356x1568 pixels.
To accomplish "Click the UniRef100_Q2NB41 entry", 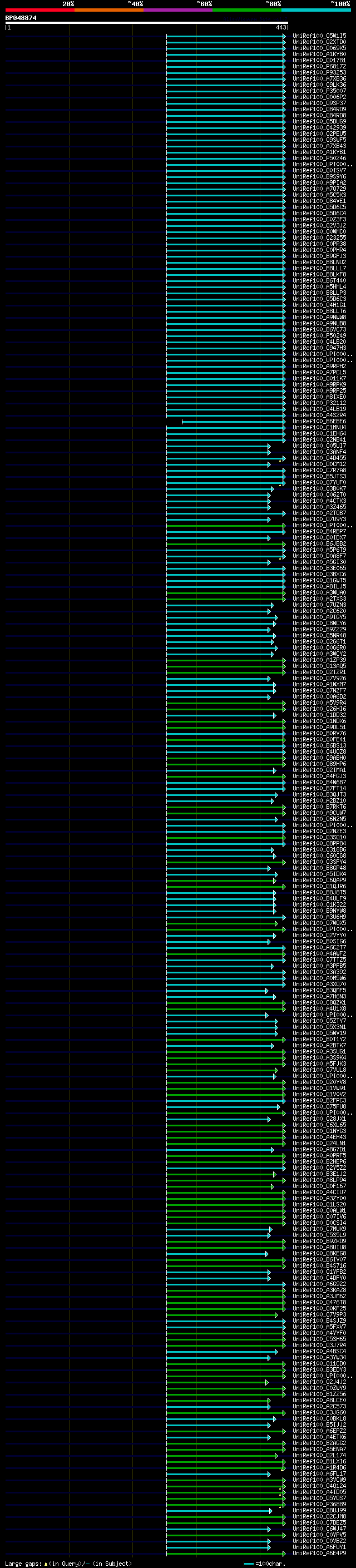I will 319,439.
